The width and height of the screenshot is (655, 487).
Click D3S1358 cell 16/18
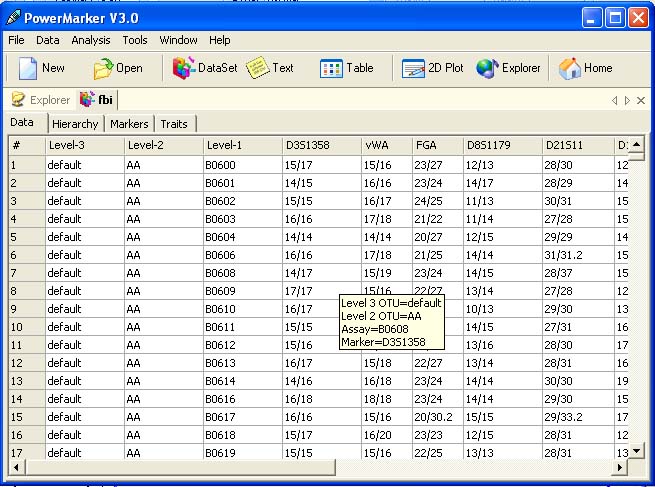(x=322, y=399)
